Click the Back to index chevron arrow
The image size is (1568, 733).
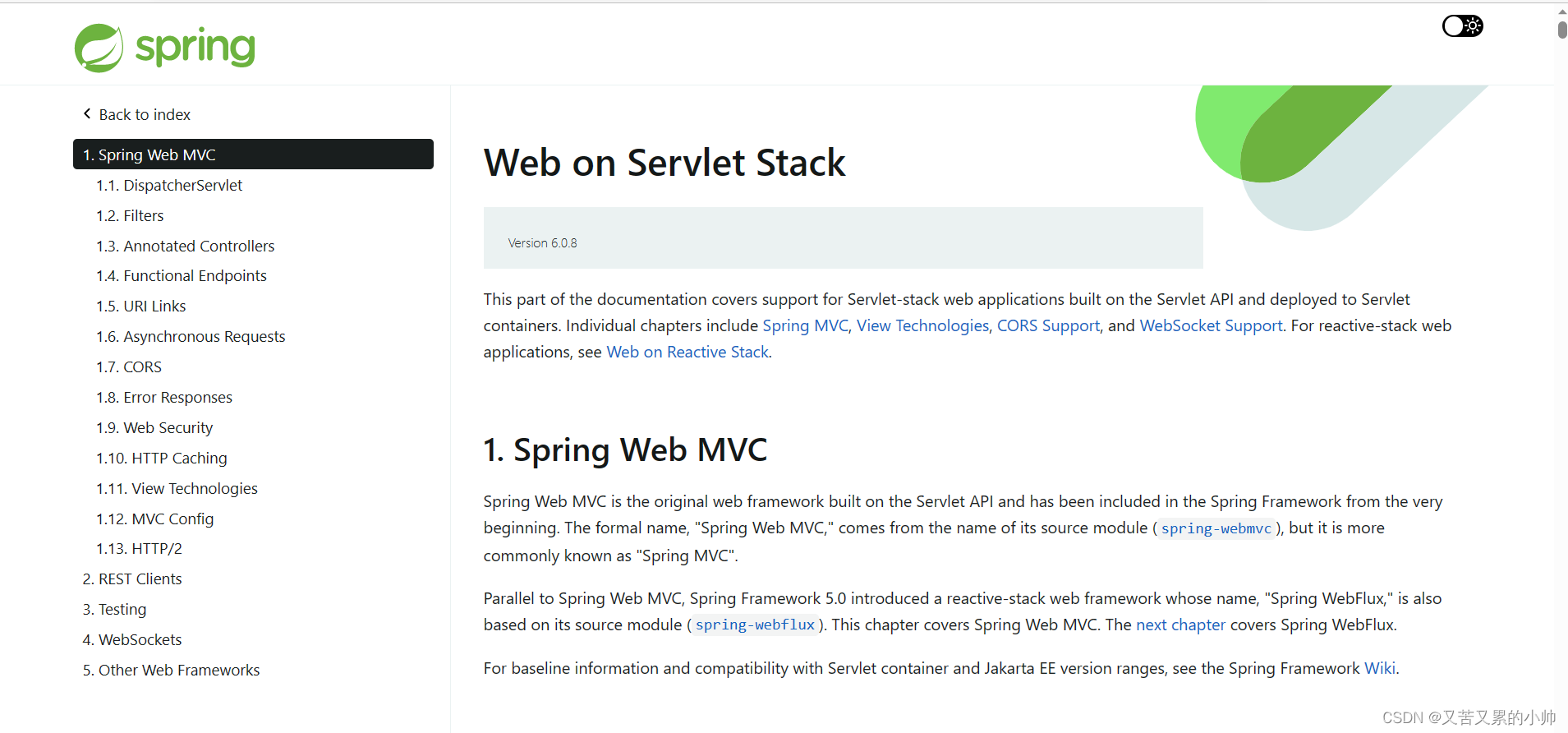point(87,114)
